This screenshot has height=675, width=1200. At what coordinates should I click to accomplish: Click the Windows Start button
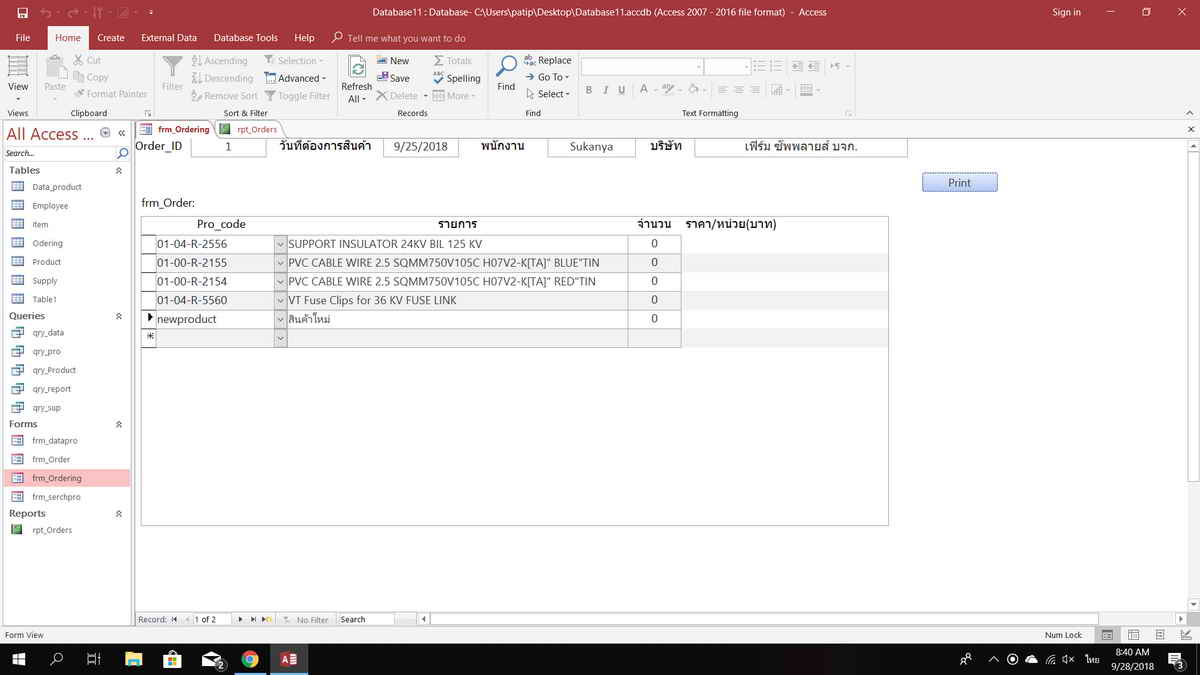click(x=18, y=659)
